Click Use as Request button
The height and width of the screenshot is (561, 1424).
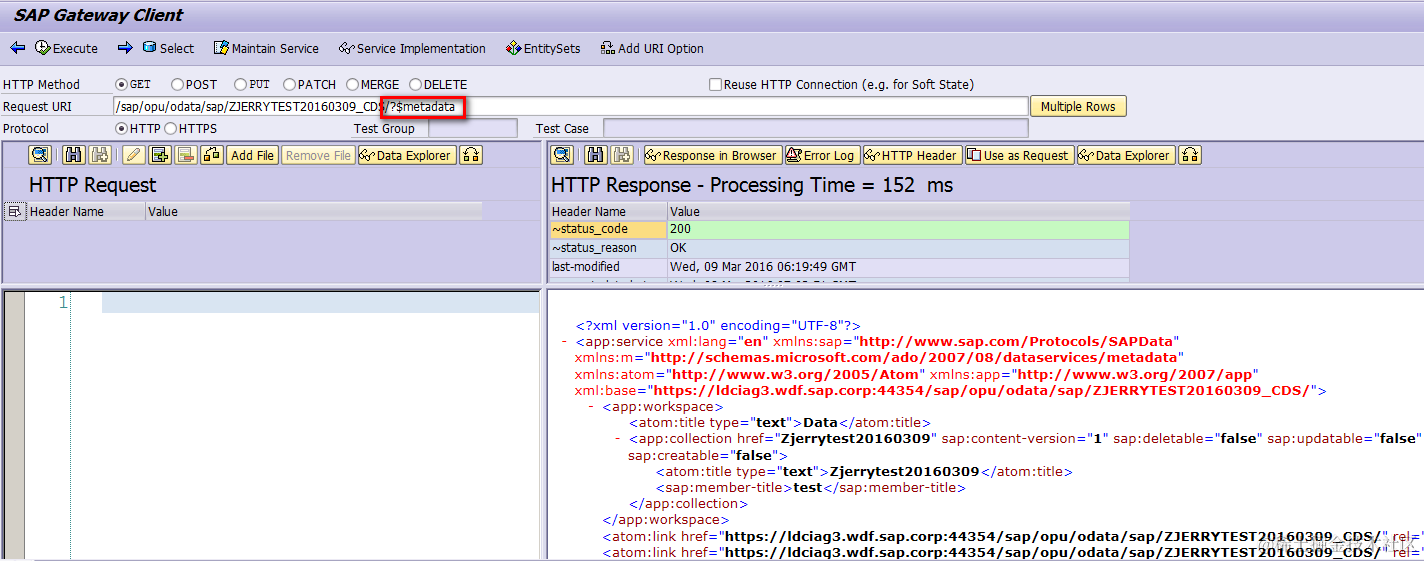coord(1019,155)
